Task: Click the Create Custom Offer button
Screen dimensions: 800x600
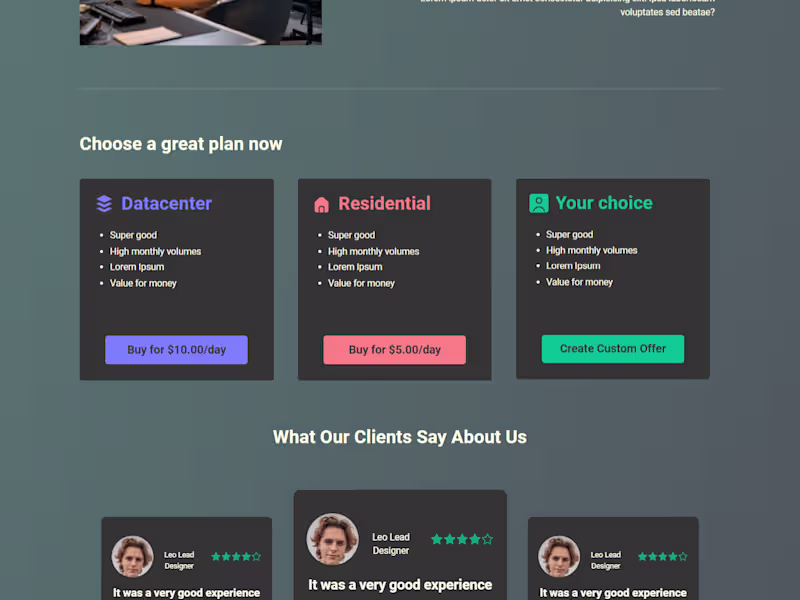Action: 613,348
